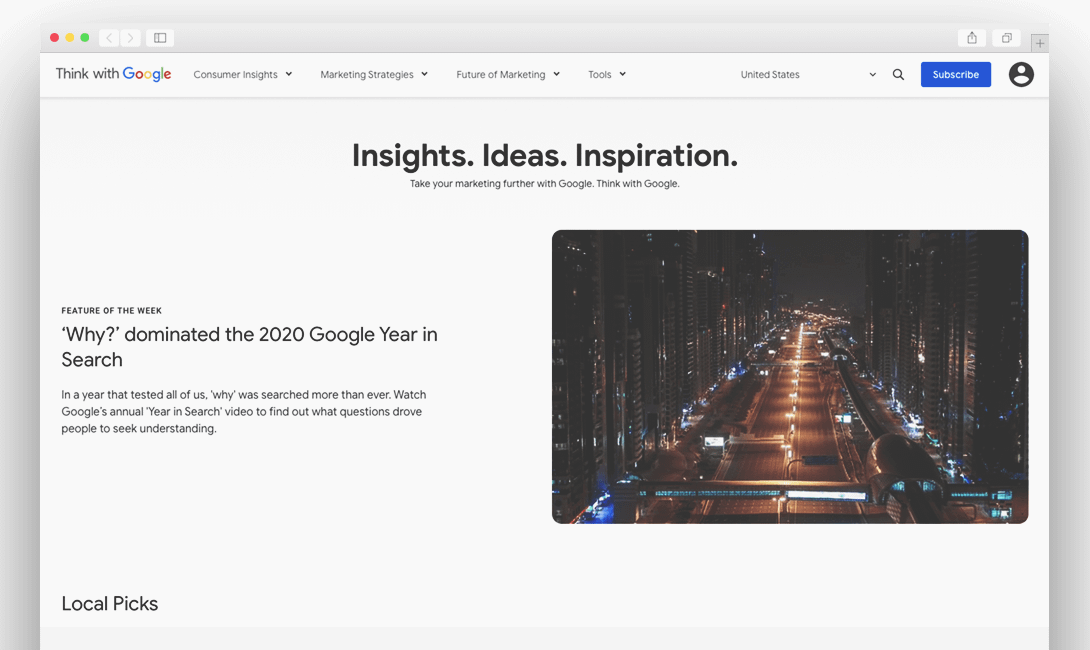1090x650 pixels.
Task: Open the Future of Marketing menu
Action: tap(501, 74)
